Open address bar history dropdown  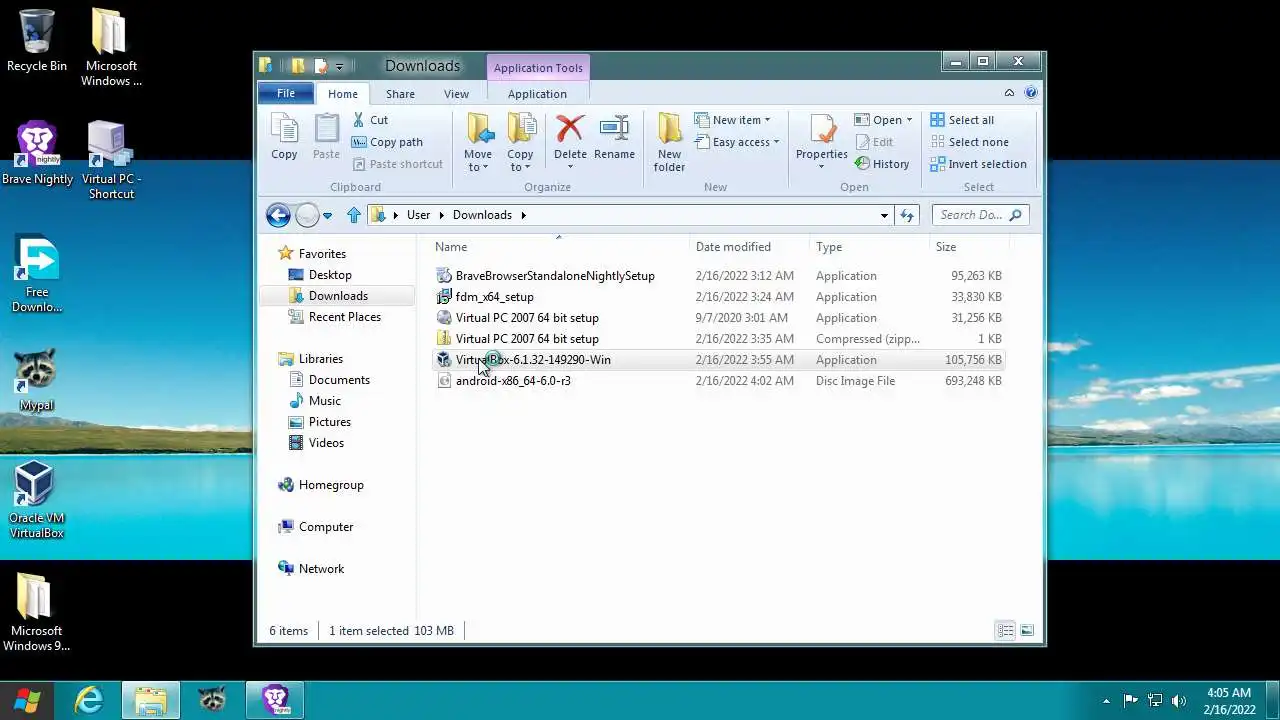coord(884,215)
